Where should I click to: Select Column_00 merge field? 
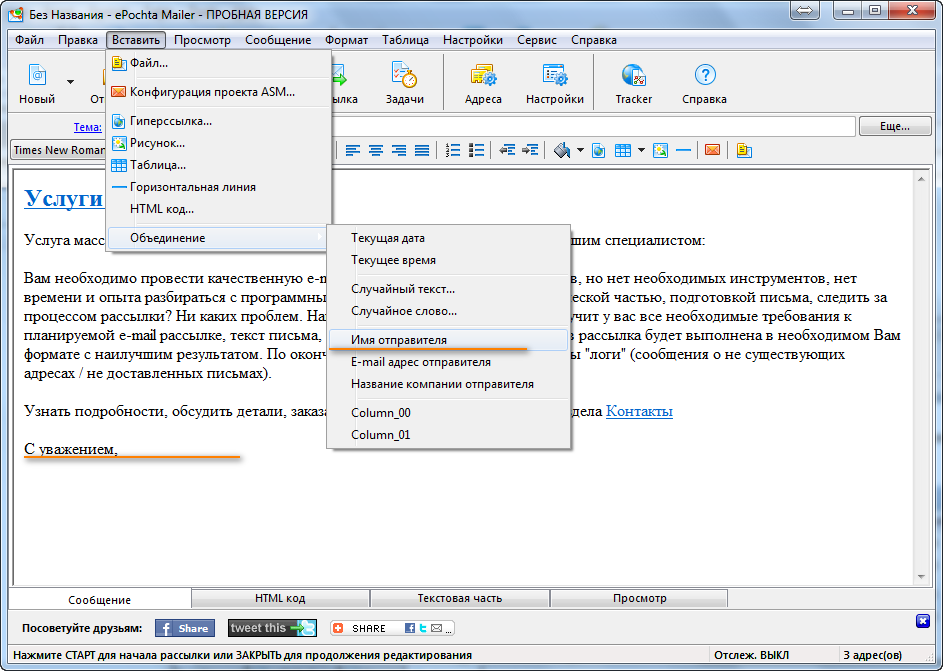click(449, 413)
